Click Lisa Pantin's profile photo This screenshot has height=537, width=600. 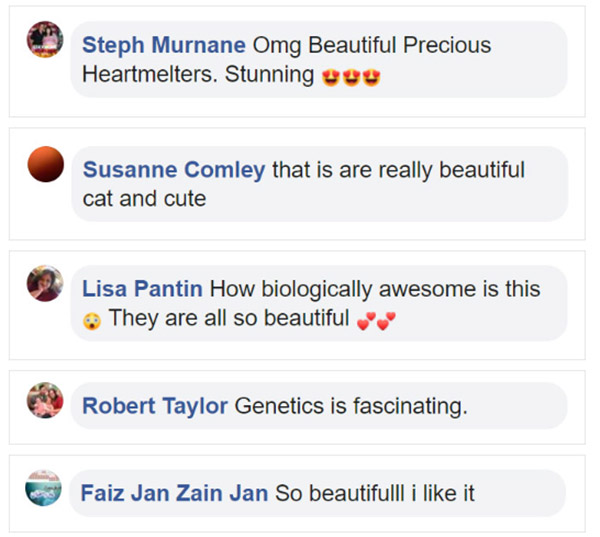coord(45,284)
